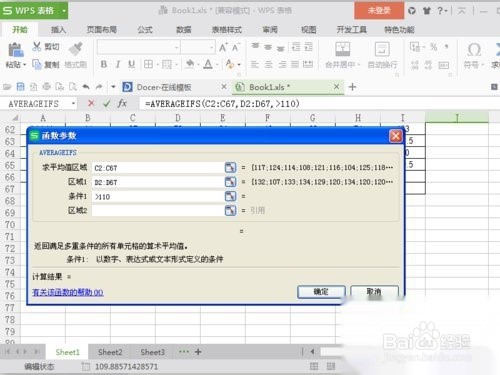The width and height of the screenshot is (500, 375).
Task: Click the Merge and Center icon
Action: [x=342, y=49]
